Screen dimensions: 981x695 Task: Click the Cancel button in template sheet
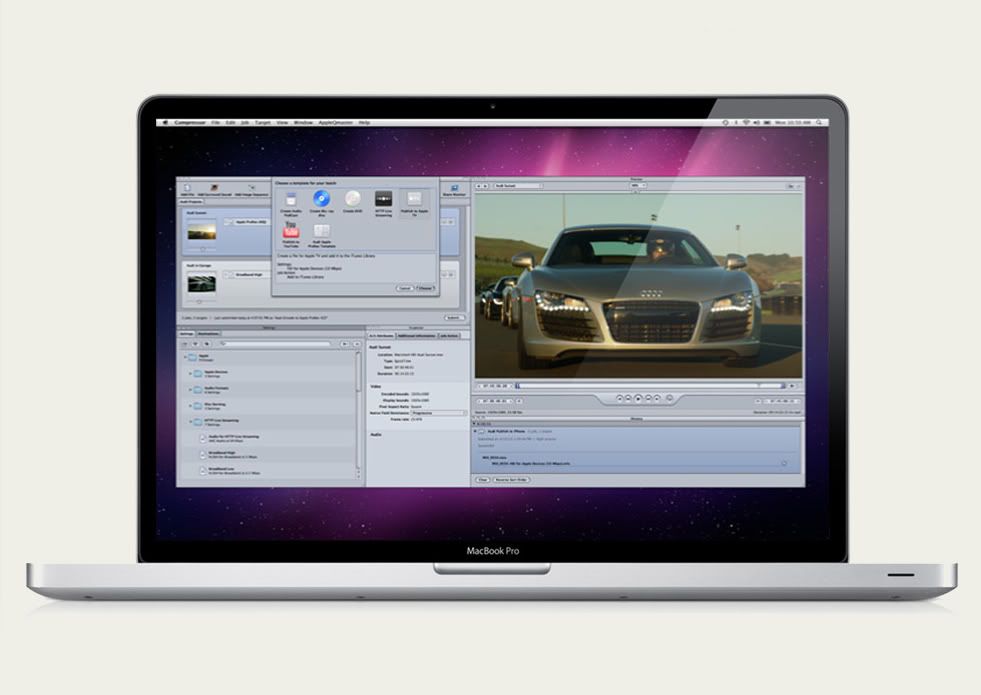[x=405, y=288]
